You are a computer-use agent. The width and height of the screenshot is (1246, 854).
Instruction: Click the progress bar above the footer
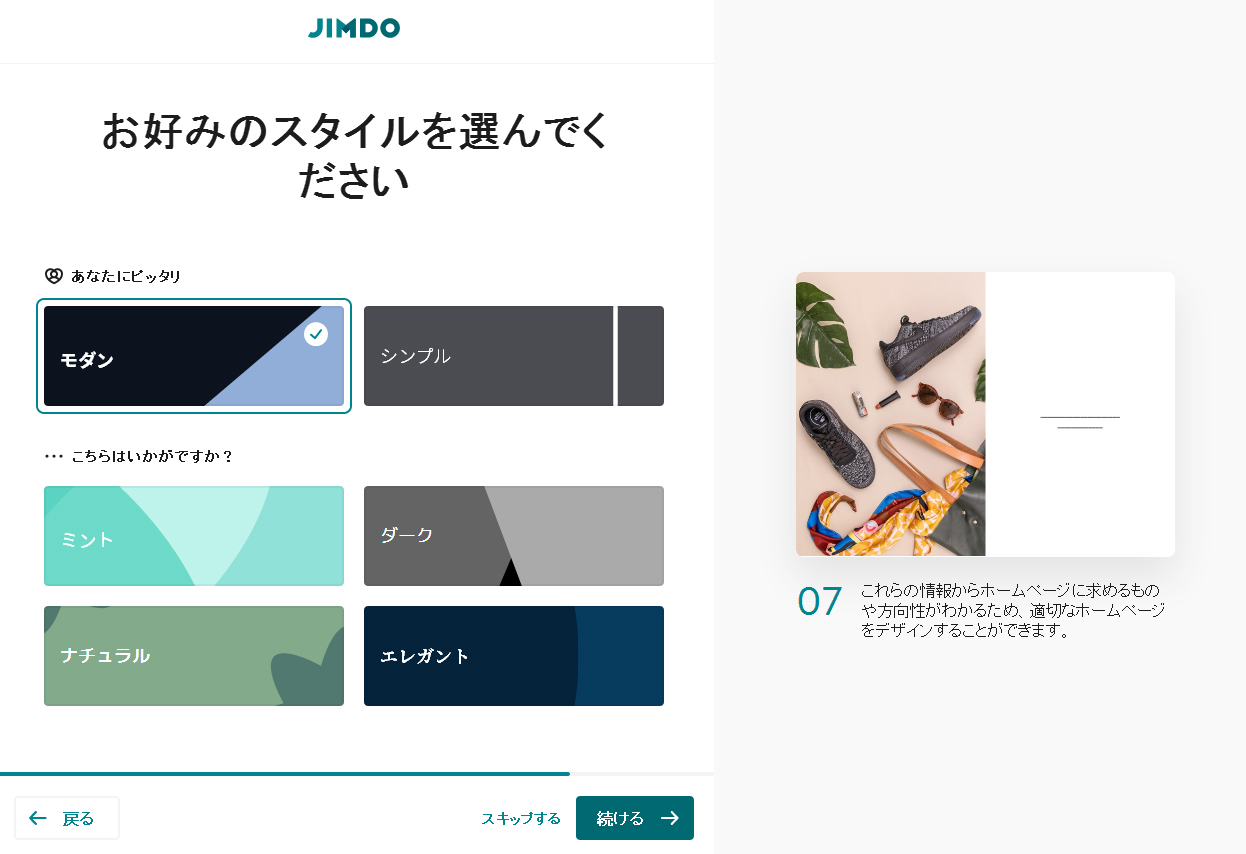click(x=357, y=774)
